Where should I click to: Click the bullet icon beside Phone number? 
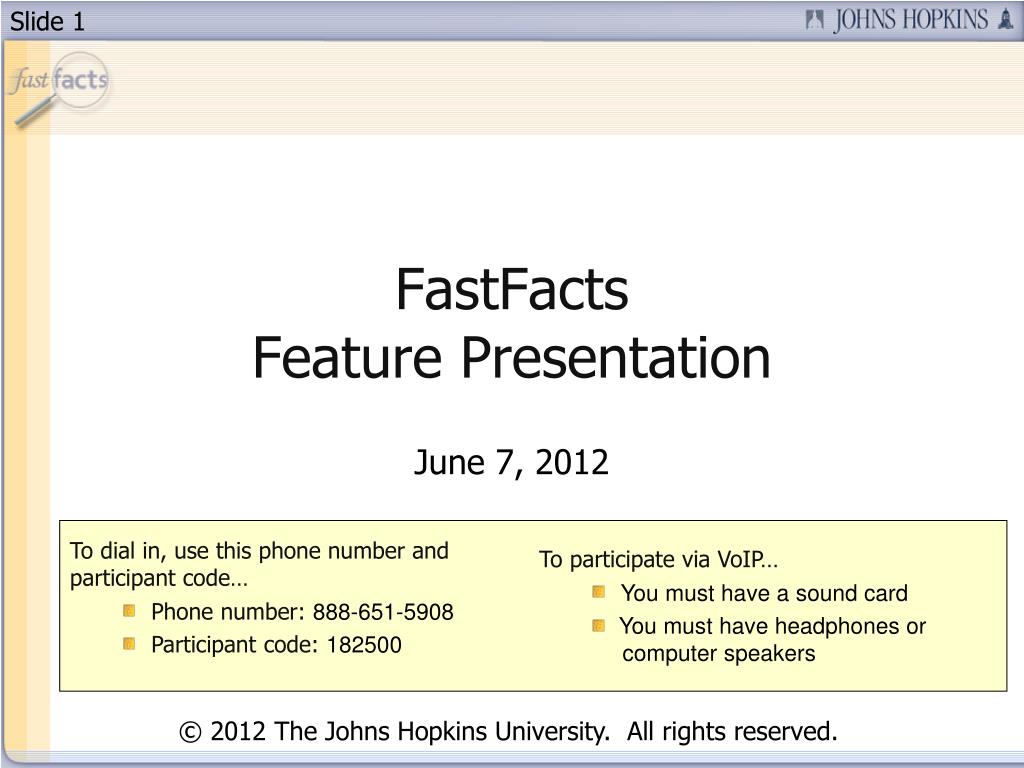pos(131,609)
